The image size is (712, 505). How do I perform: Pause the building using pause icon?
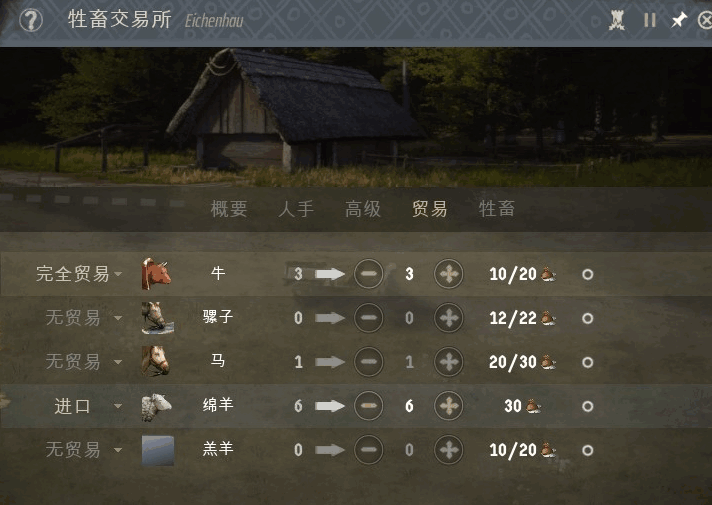(x=650, y=20)
